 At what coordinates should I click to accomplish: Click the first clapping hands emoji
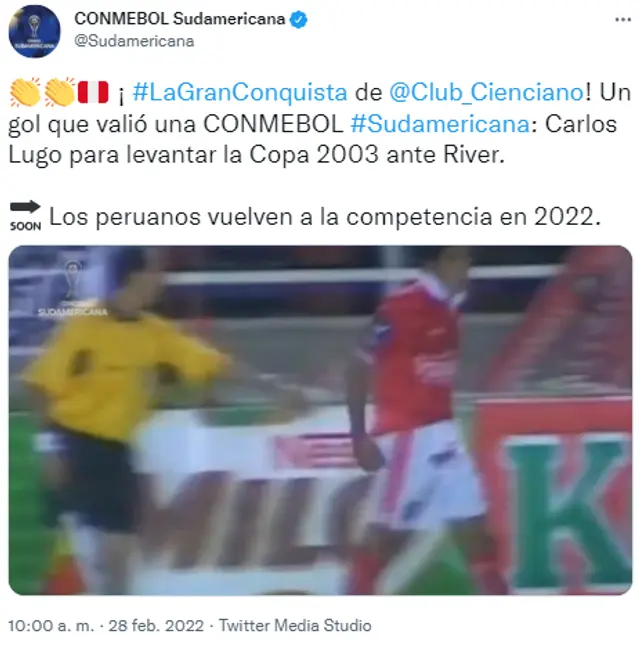tap(25, 92)
